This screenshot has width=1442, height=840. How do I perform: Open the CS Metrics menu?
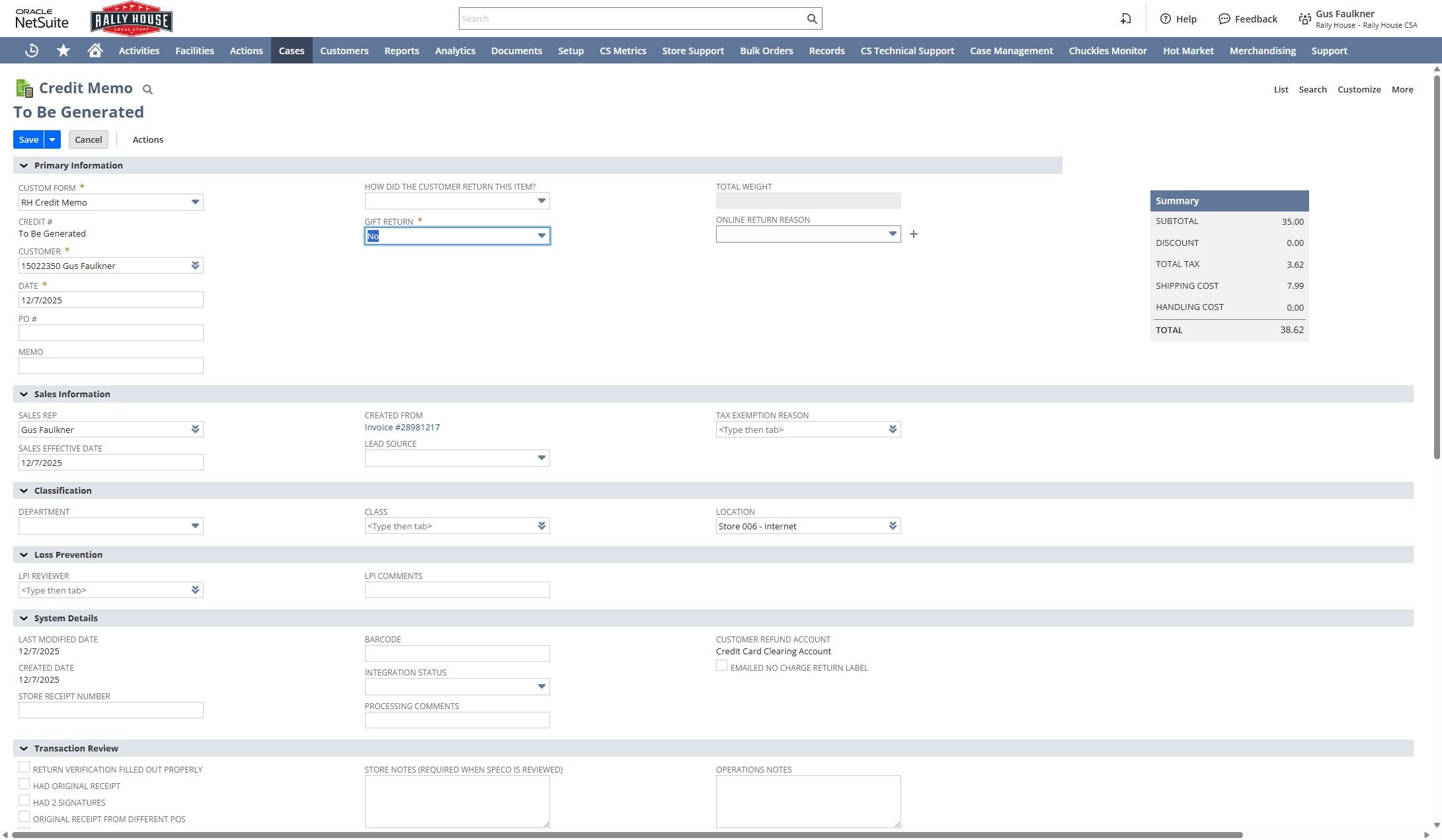click(623, 50)
